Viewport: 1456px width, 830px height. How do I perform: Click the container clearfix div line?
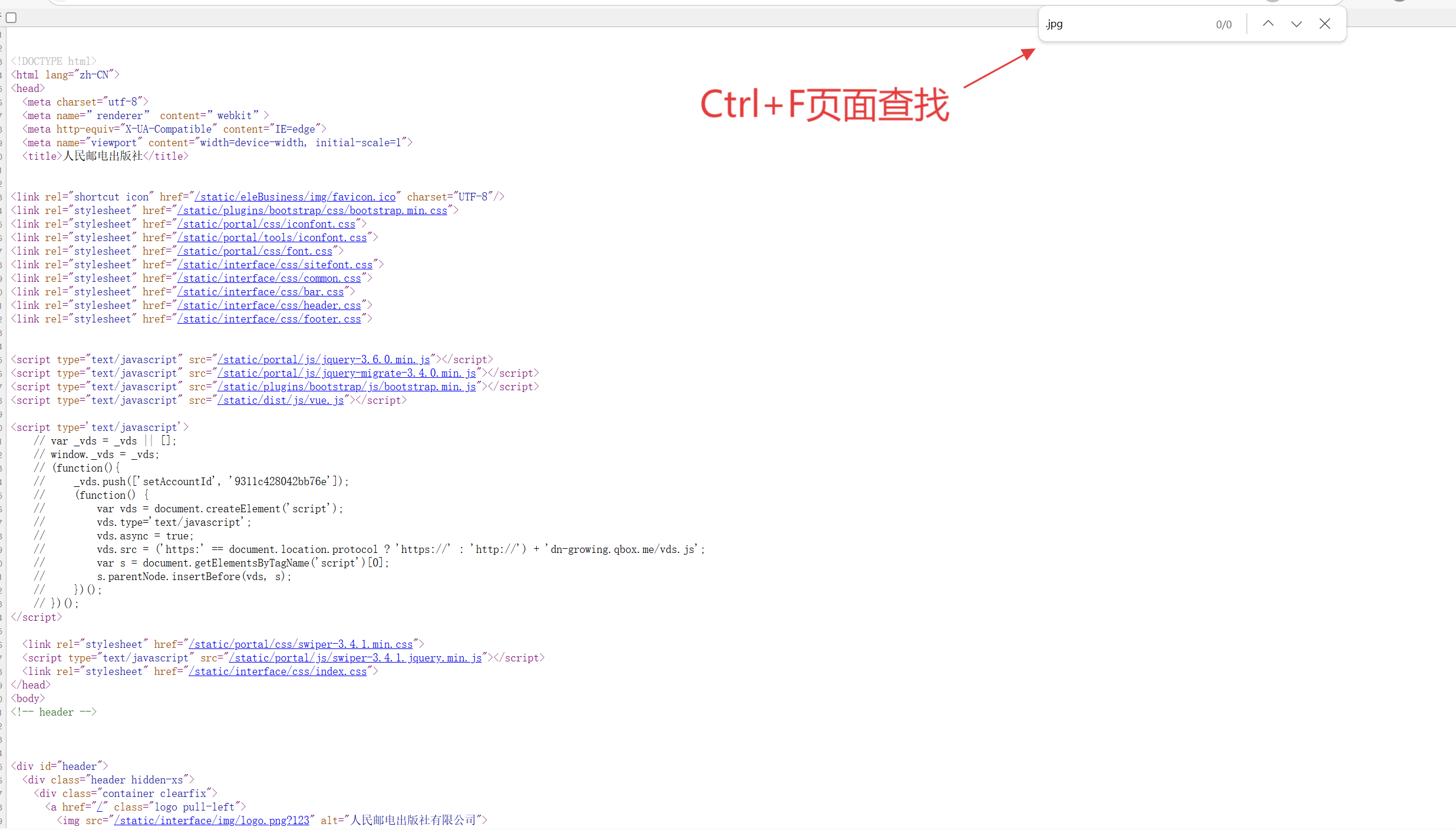coord(126,793)
